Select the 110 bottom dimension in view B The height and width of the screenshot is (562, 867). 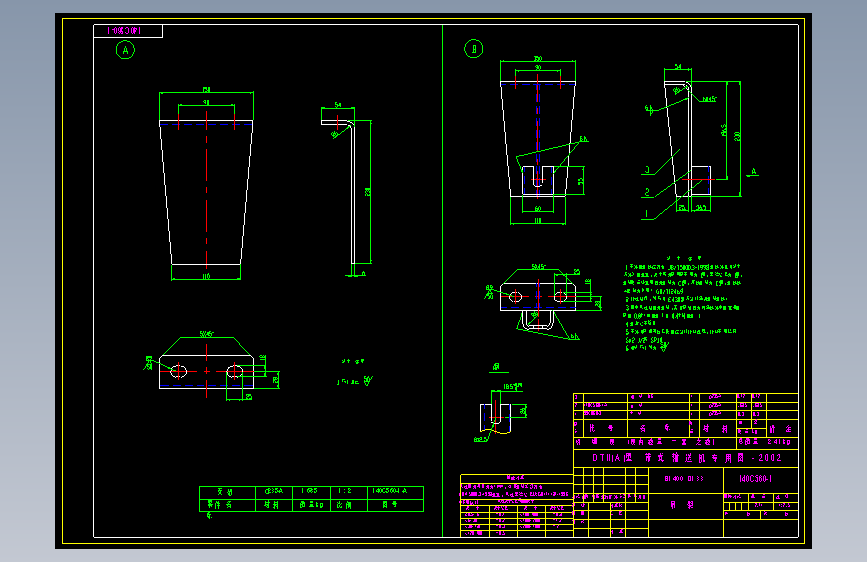point(537,220)
